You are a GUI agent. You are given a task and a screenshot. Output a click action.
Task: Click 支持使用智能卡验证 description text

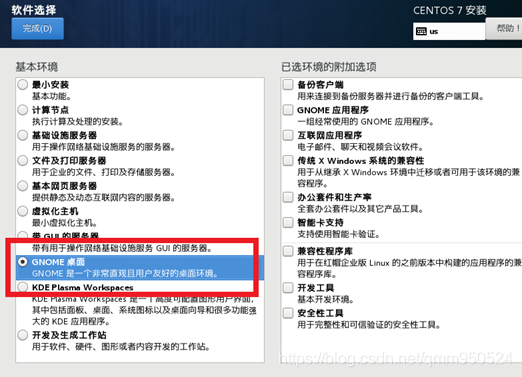tap(339, 234)
